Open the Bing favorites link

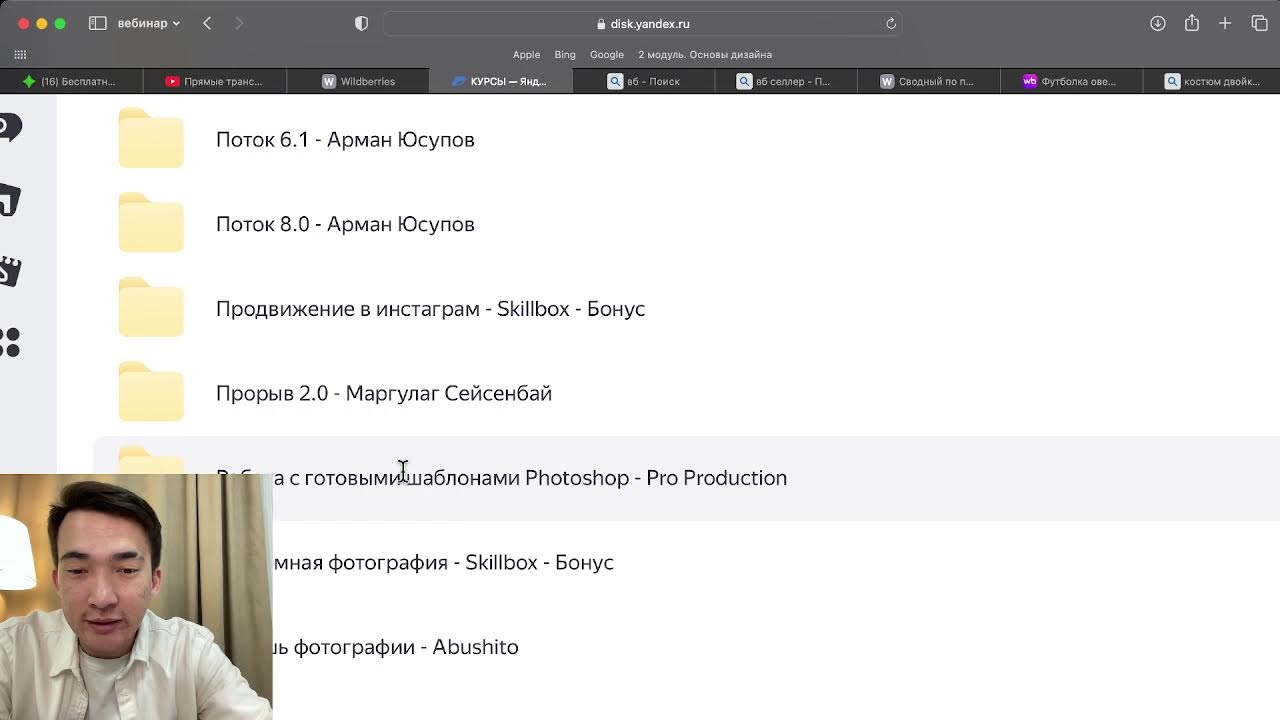pyautogui.click(x=565, y=55)
